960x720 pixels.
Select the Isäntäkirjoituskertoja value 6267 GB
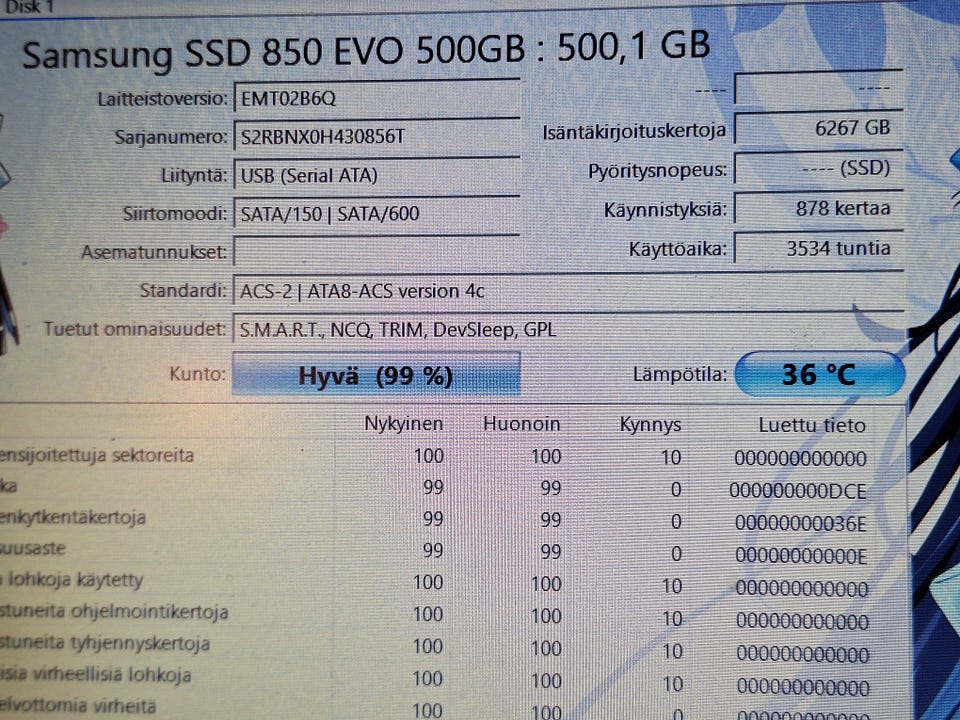click(x=819, y=128)
